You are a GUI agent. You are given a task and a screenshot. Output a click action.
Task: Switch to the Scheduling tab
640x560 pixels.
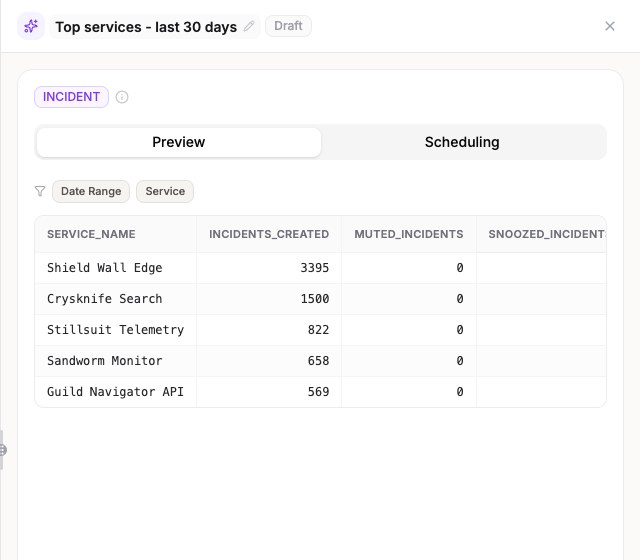pyautogui.click(x=462, y=142)
